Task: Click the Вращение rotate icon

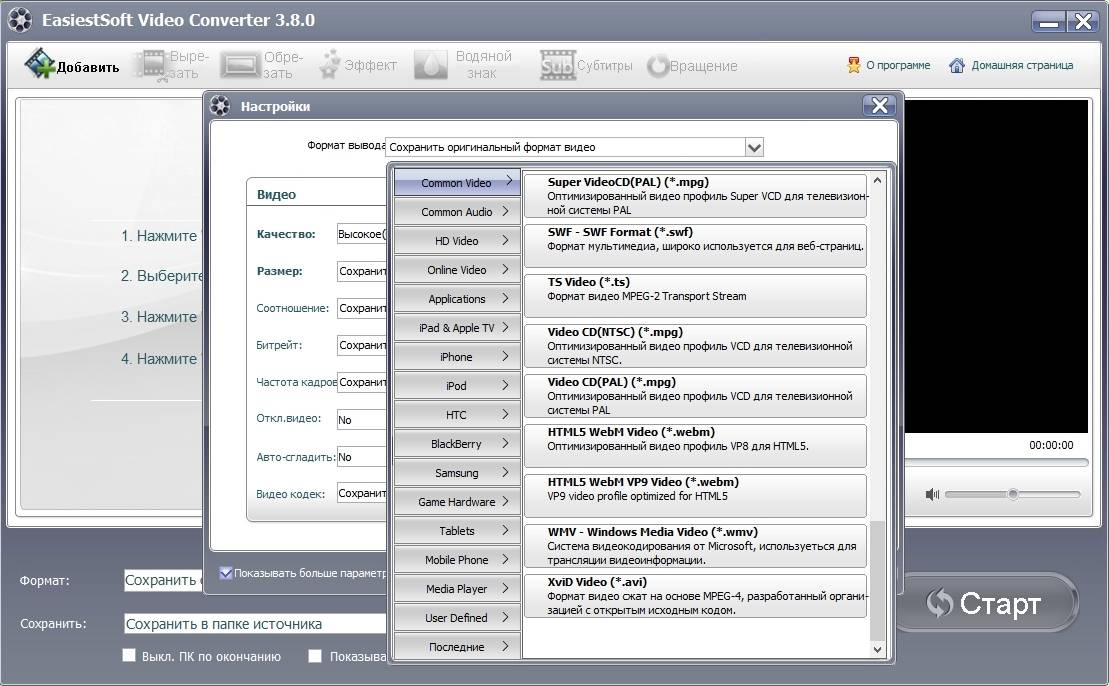Action: pos(658,66)
